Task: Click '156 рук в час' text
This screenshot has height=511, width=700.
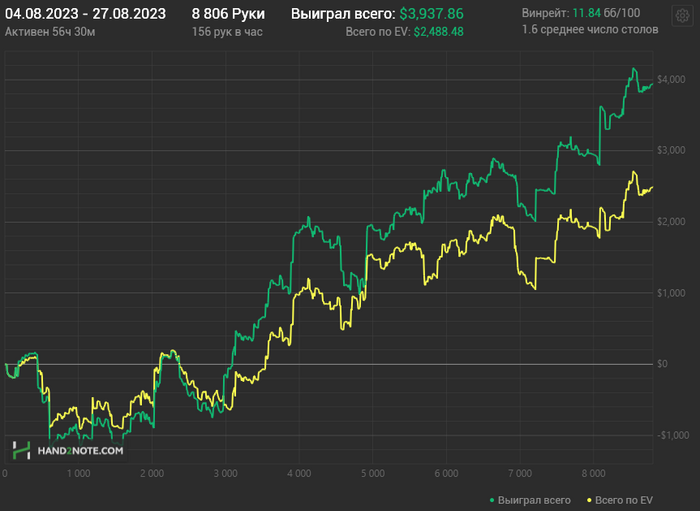Action: pos(227,32)
